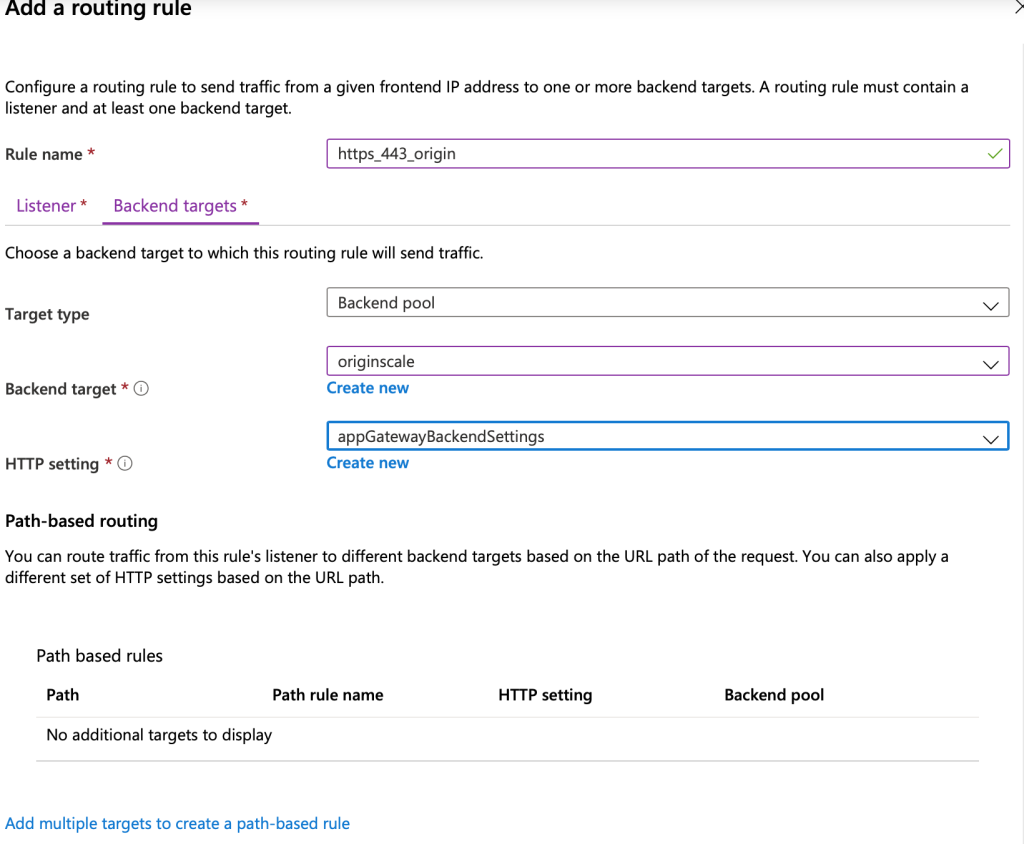Click the info icon beside Backend target
Viewport: 1024px width, 844px height.
click(x=141, y=389)
